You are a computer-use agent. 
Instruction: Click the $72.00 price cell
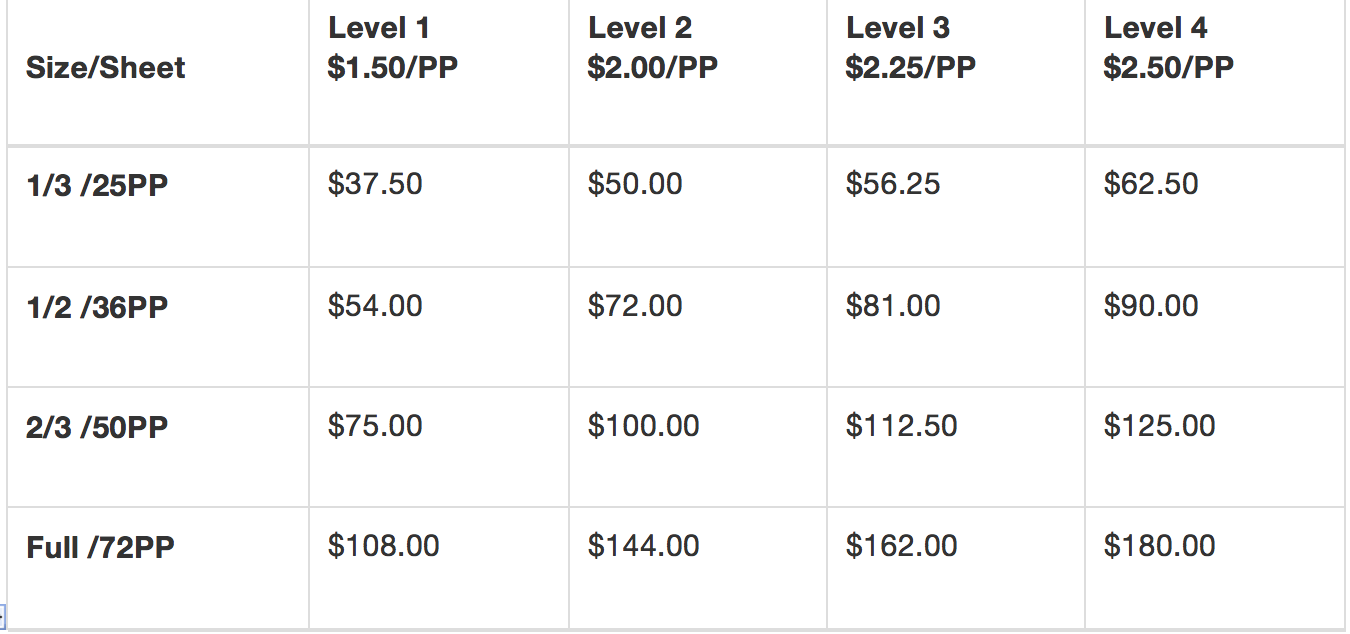(635, 305)
